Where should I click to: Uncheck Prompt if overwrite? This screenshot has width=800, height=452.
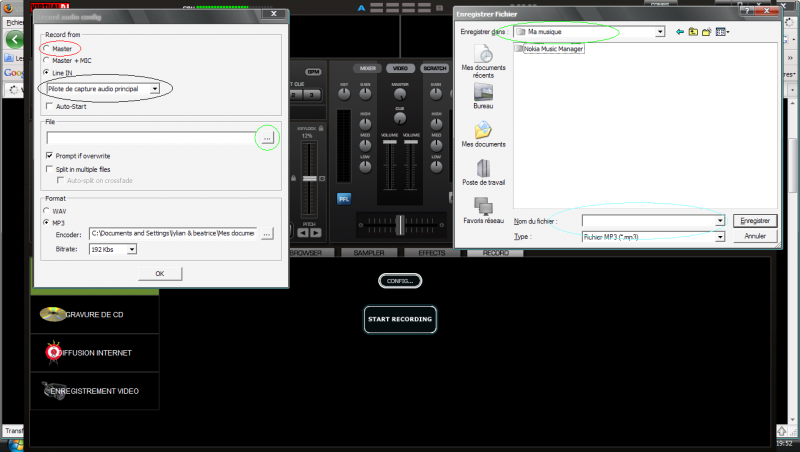click(x=49, y=155)
